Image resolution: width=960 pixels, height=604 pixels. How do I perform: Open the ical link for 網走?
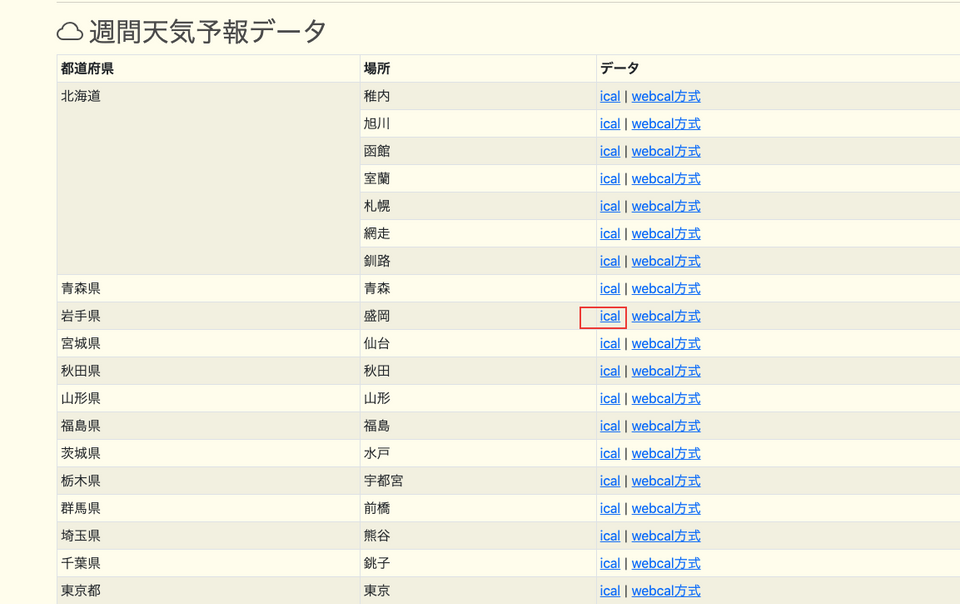[x=610, y=234]
